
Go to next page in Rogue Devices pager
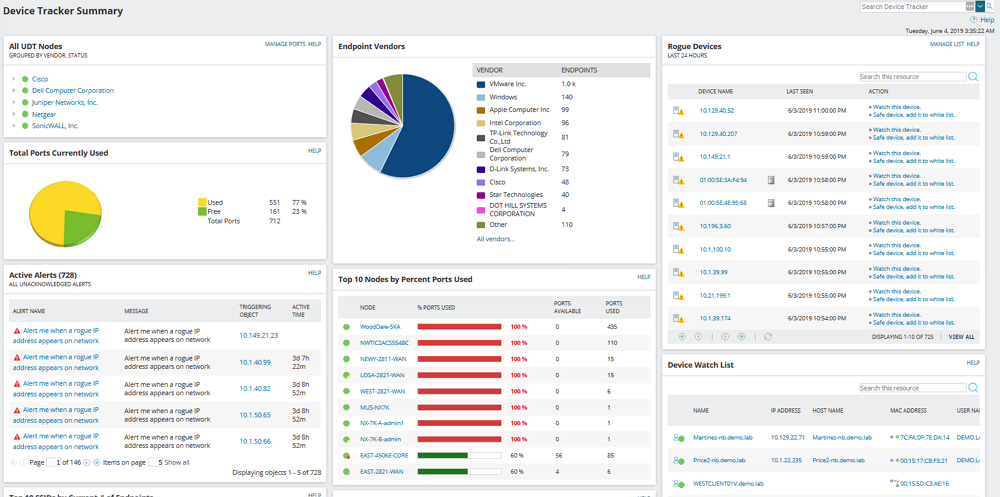[725, 336]
